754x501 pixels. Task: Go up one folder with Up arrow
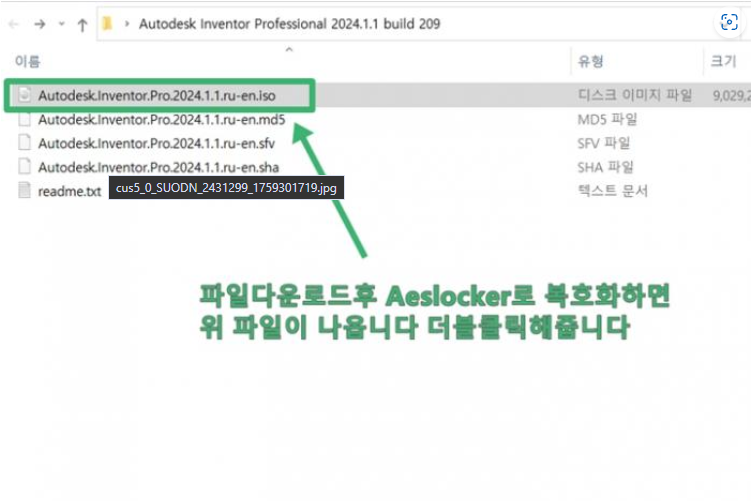pyautogui.click(x=82, y=23)
